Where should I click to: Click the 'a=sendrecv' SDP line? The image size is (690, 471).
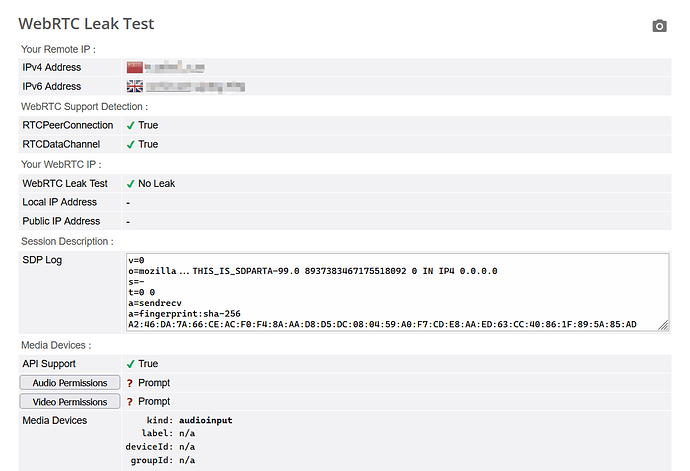point(155,303)
